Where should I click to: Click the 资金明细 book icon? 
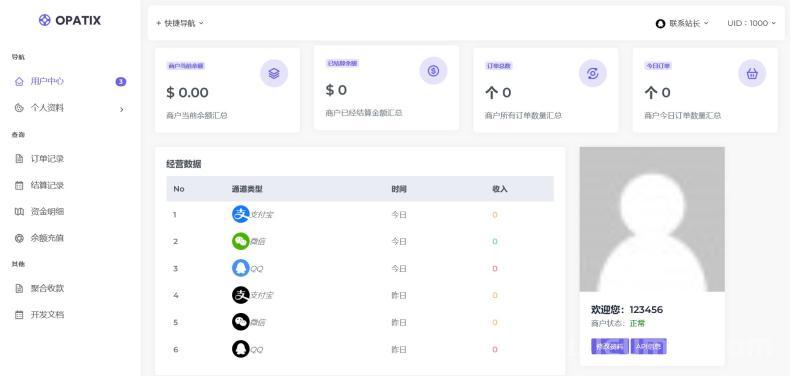(19, 212)
